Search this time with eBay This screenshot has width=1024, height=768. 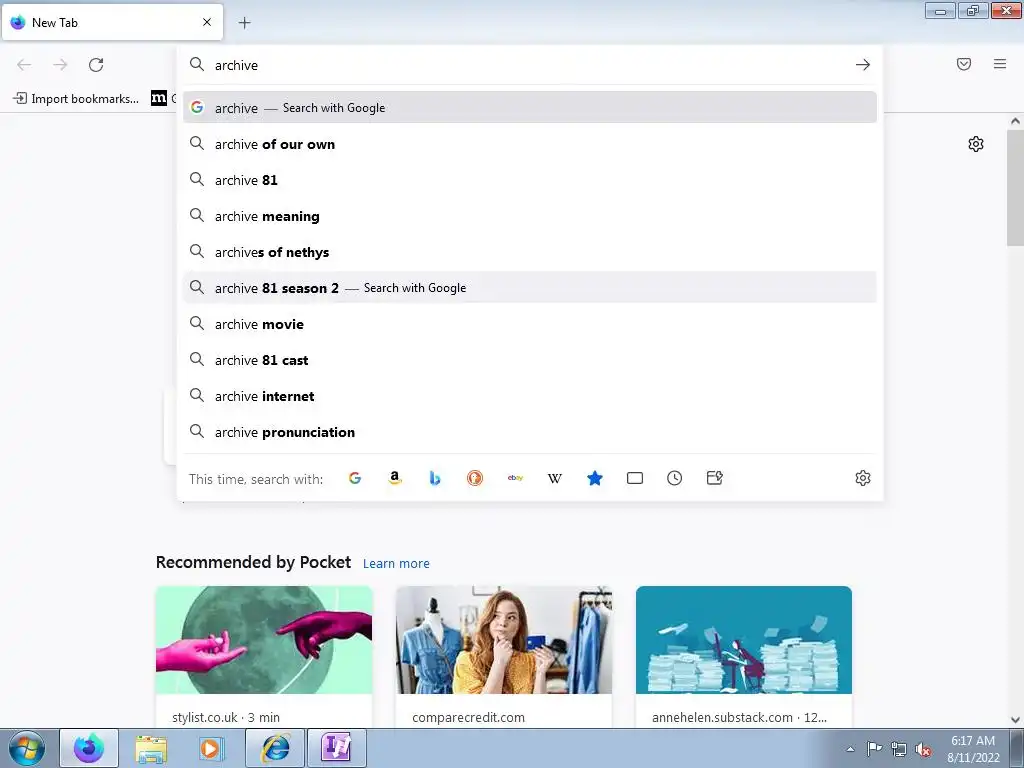coord(515,478)
